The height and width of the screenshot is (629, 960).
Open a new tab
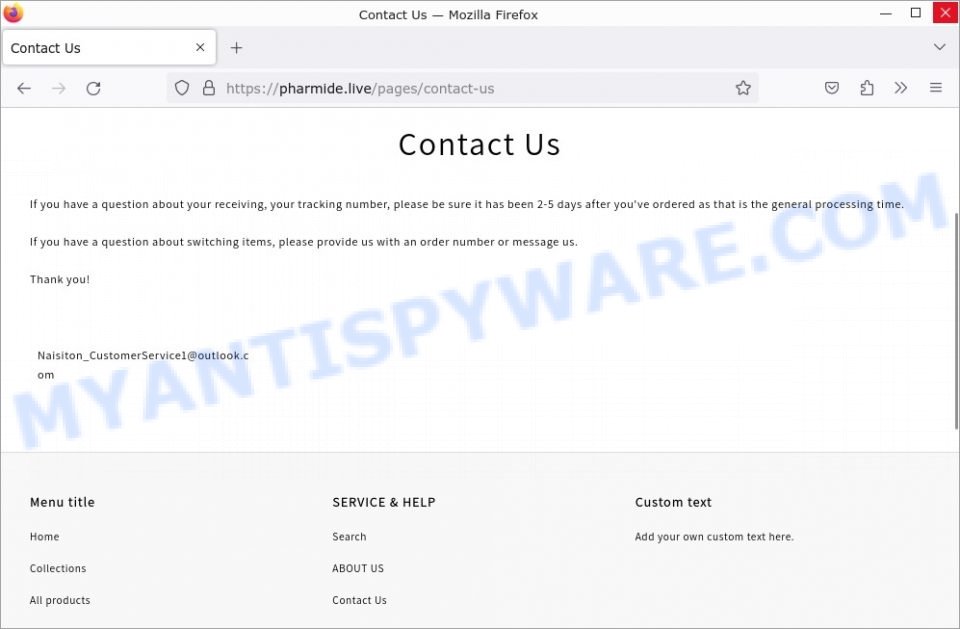[x=236, y=48]
